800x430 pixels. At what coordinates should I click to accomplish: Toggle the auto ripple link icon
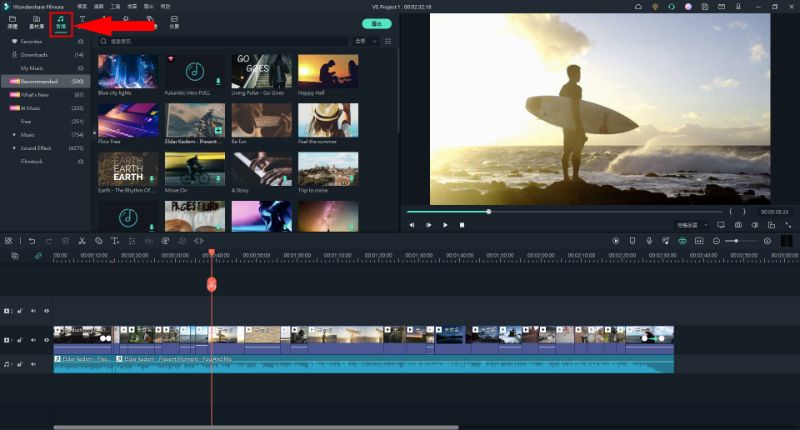pyautogui.click(x=38, y=256)
